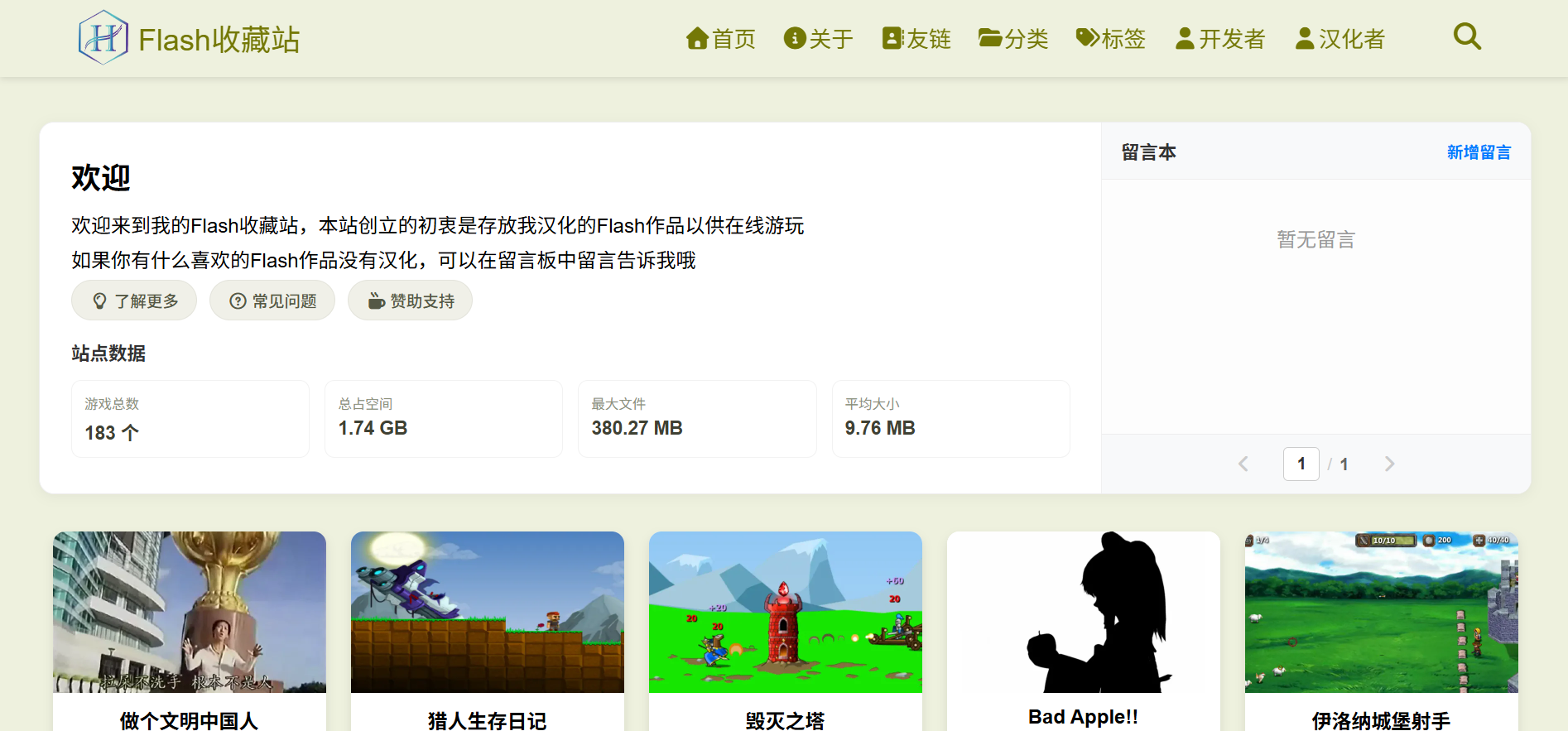Viewport: 1568px width, 731px height.
Task: Open the 关于 about page
Action: click(818, 39)
